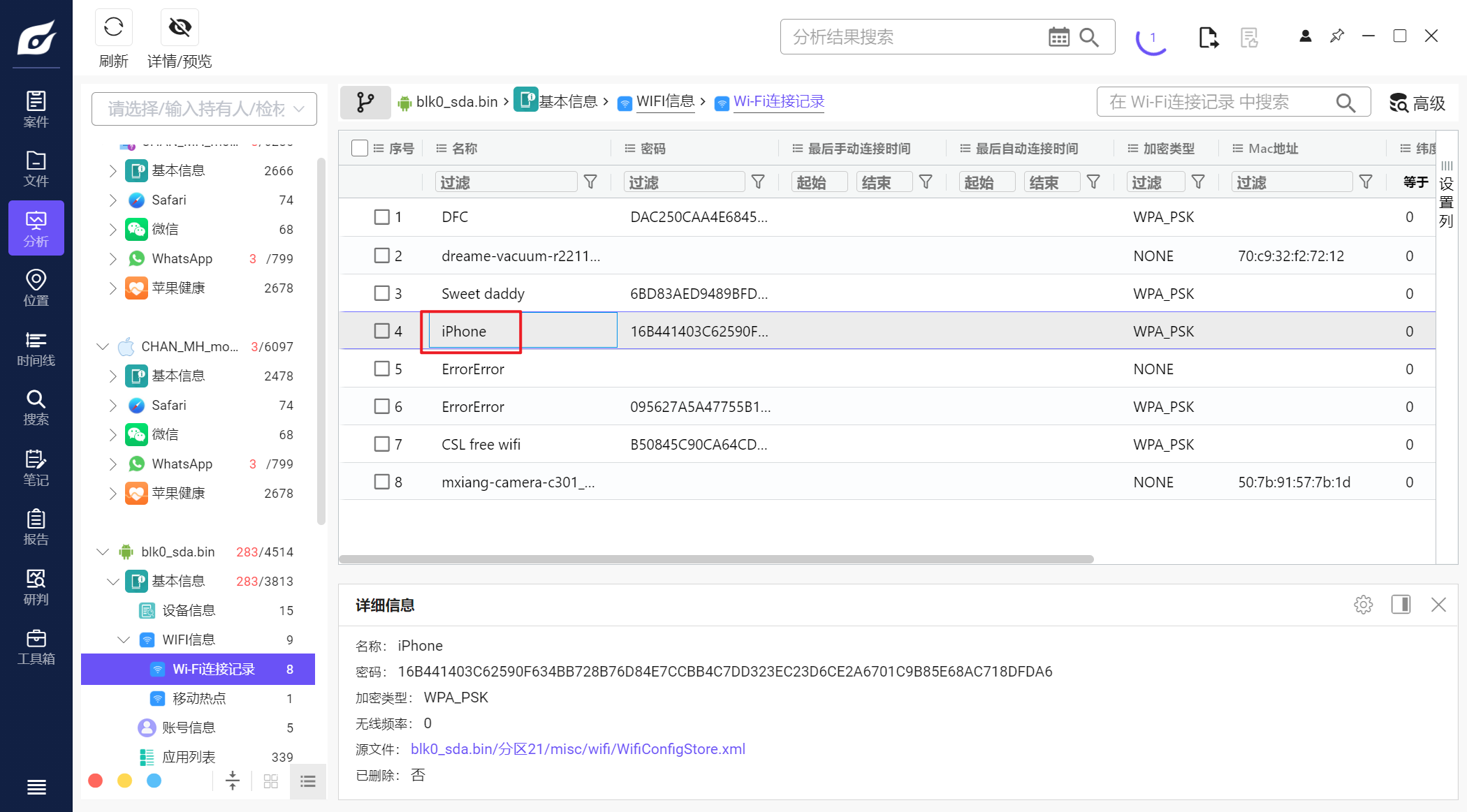Toggle the select-all checkbox in the table header
Image resolution: width=1467 pixels, height=812 pixels.
360,148
